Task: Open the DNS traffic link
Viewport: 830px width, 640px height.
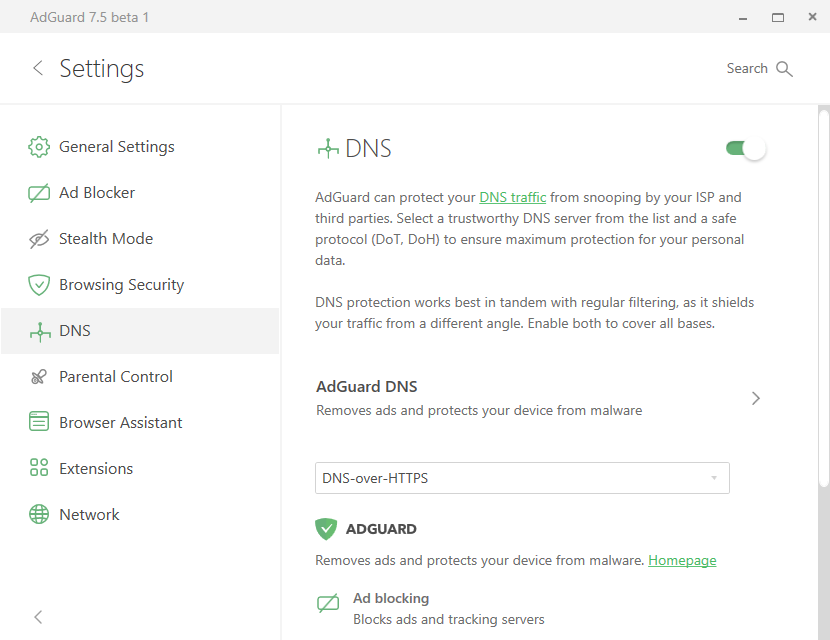Action: tap(512, 197)
